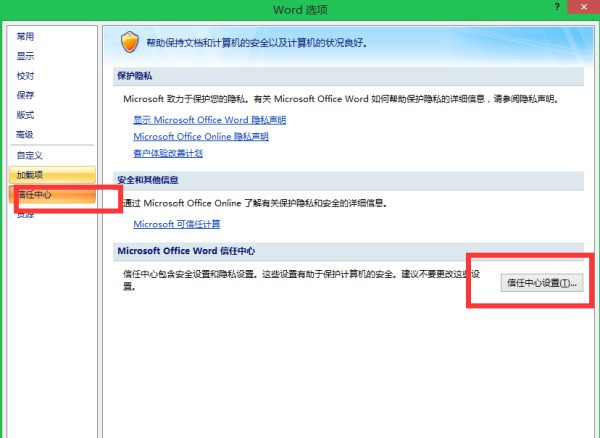Select 信任中心 in the left pane

tap(34, 194)
